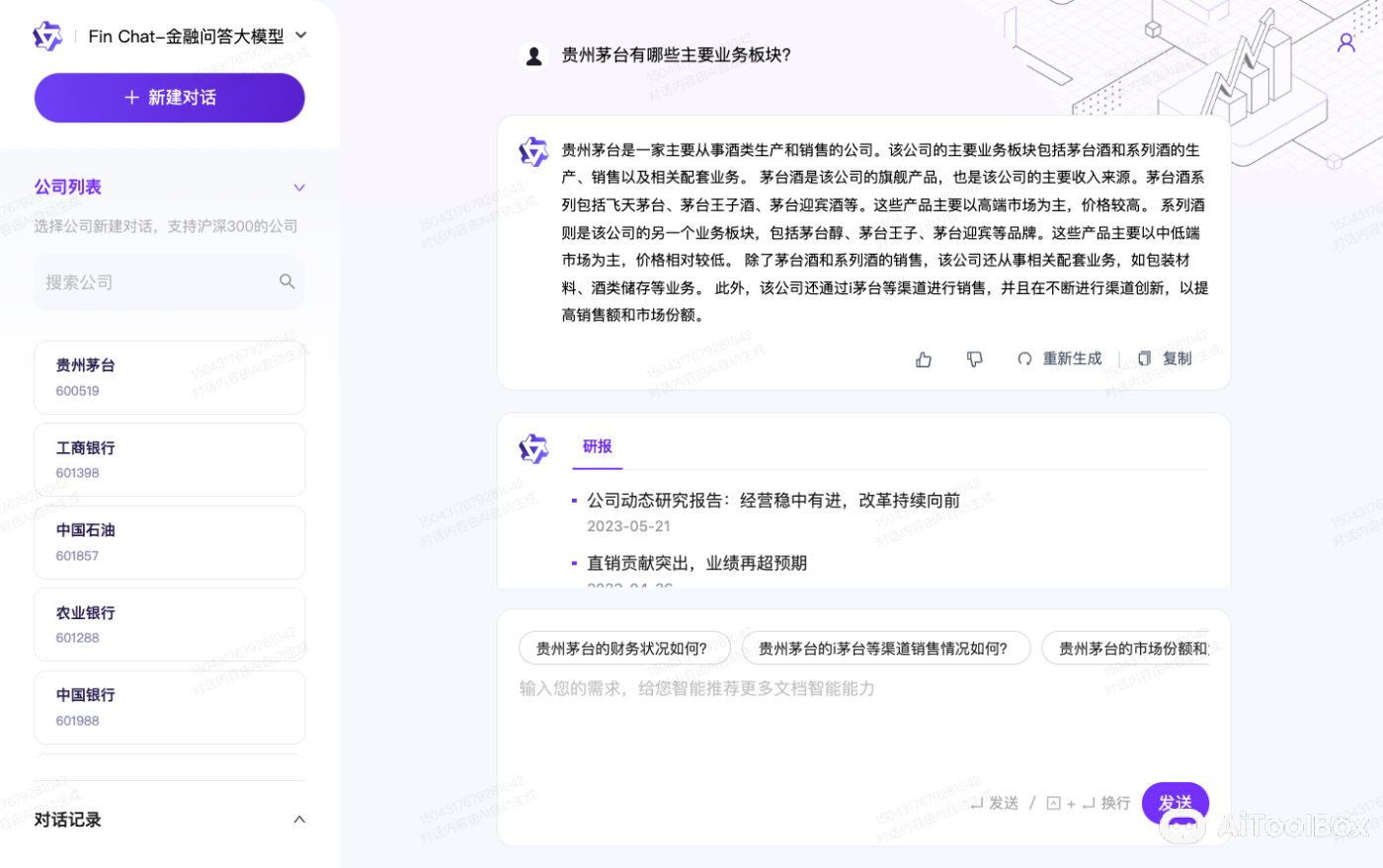The height and width of the screenshot is (868, 1383).
Task: Switch to the 研报 tab
Action: (x=597, y=445)
